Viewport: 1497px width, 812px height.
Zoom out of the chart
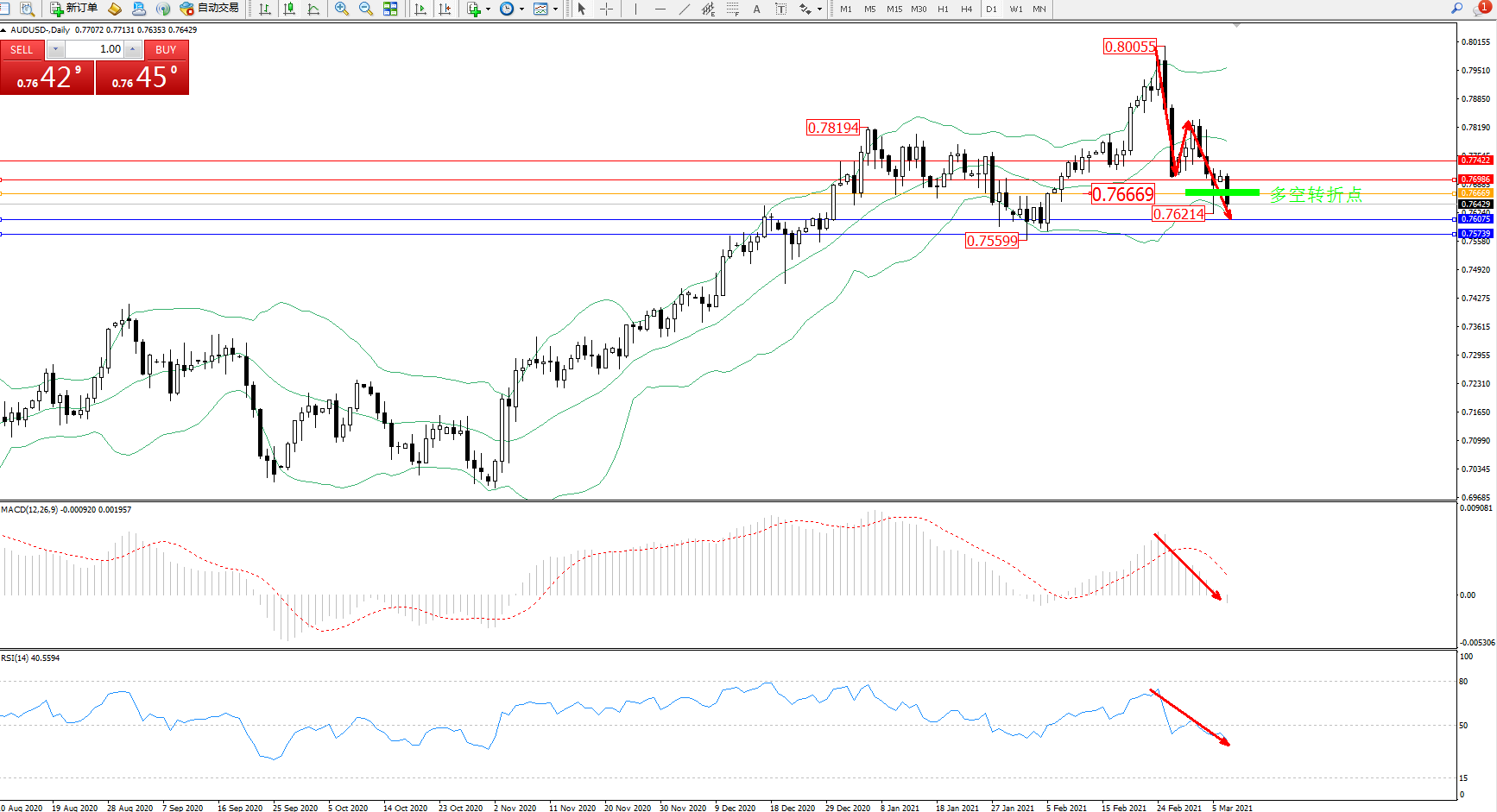(x=366, y=9)
